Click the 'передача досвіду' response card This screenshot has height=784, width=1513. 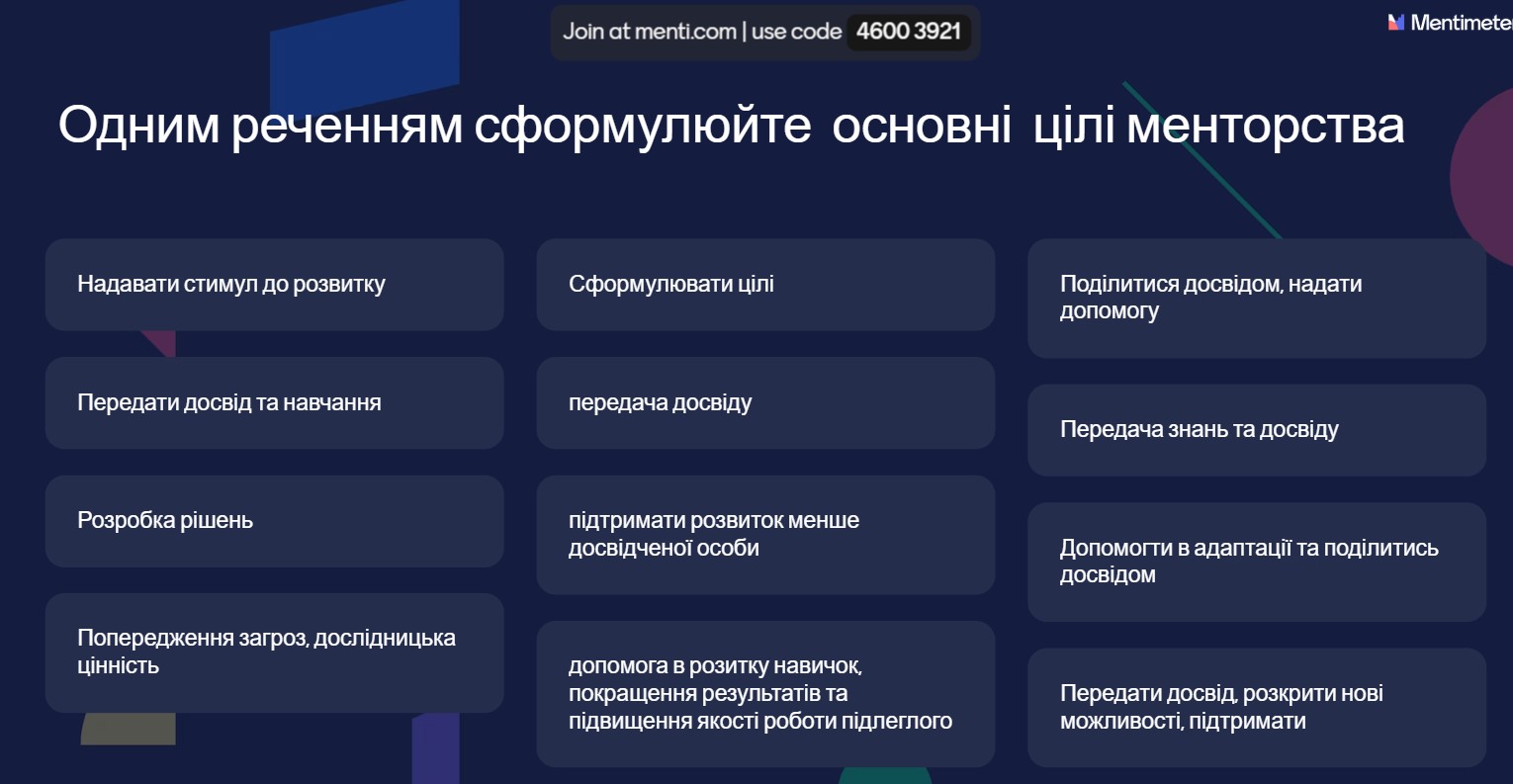[x=764, y=403]
